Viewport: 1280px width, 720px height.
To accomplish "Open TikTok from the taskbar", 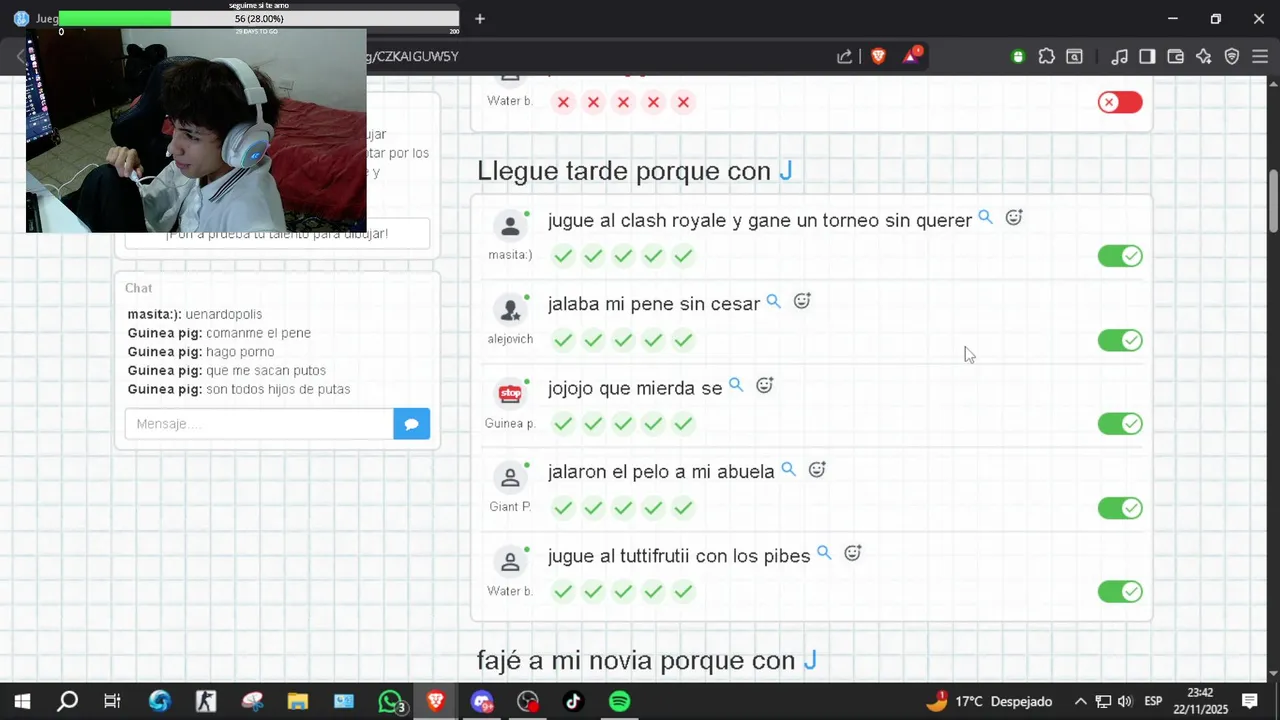I will pos(574,701).
